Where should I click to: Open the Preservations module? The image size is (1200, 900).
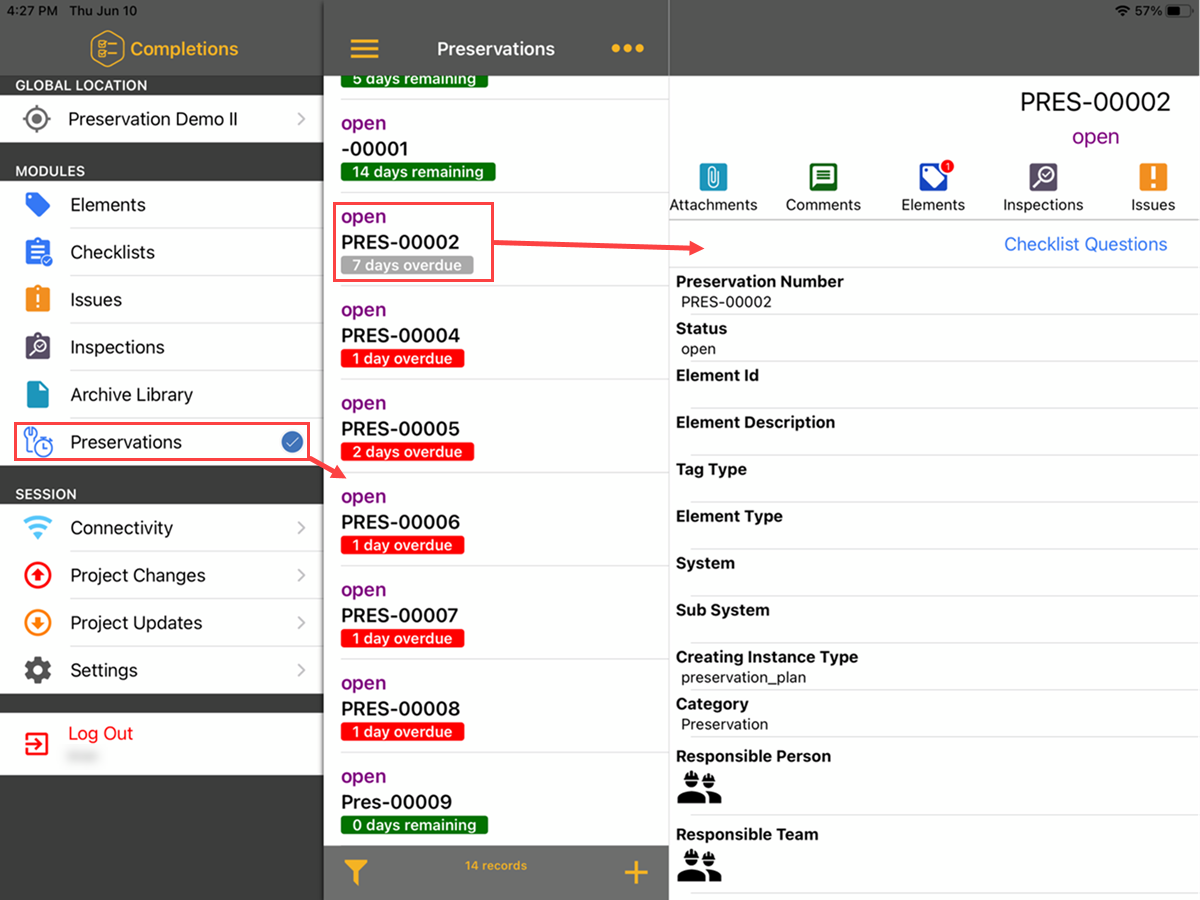pyautogui.click(x=161, y=442)
